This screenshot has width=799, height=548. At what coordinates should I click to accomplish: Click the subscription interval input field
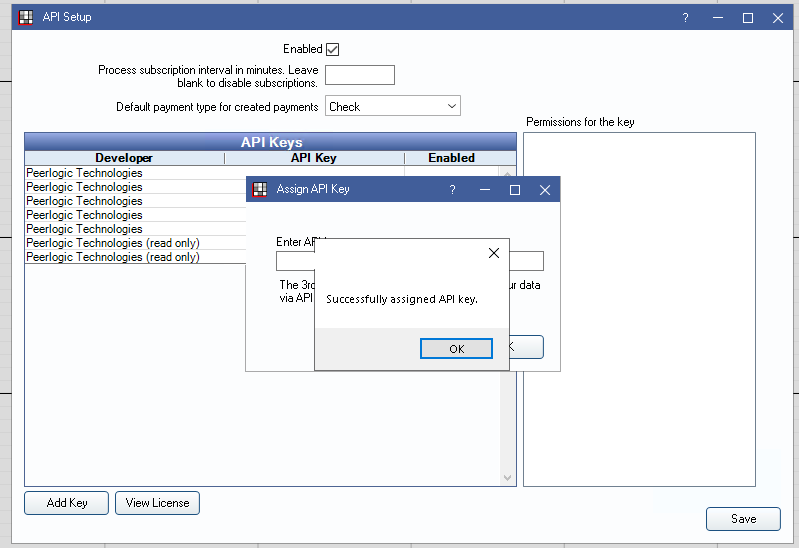(x=360, y=75)
